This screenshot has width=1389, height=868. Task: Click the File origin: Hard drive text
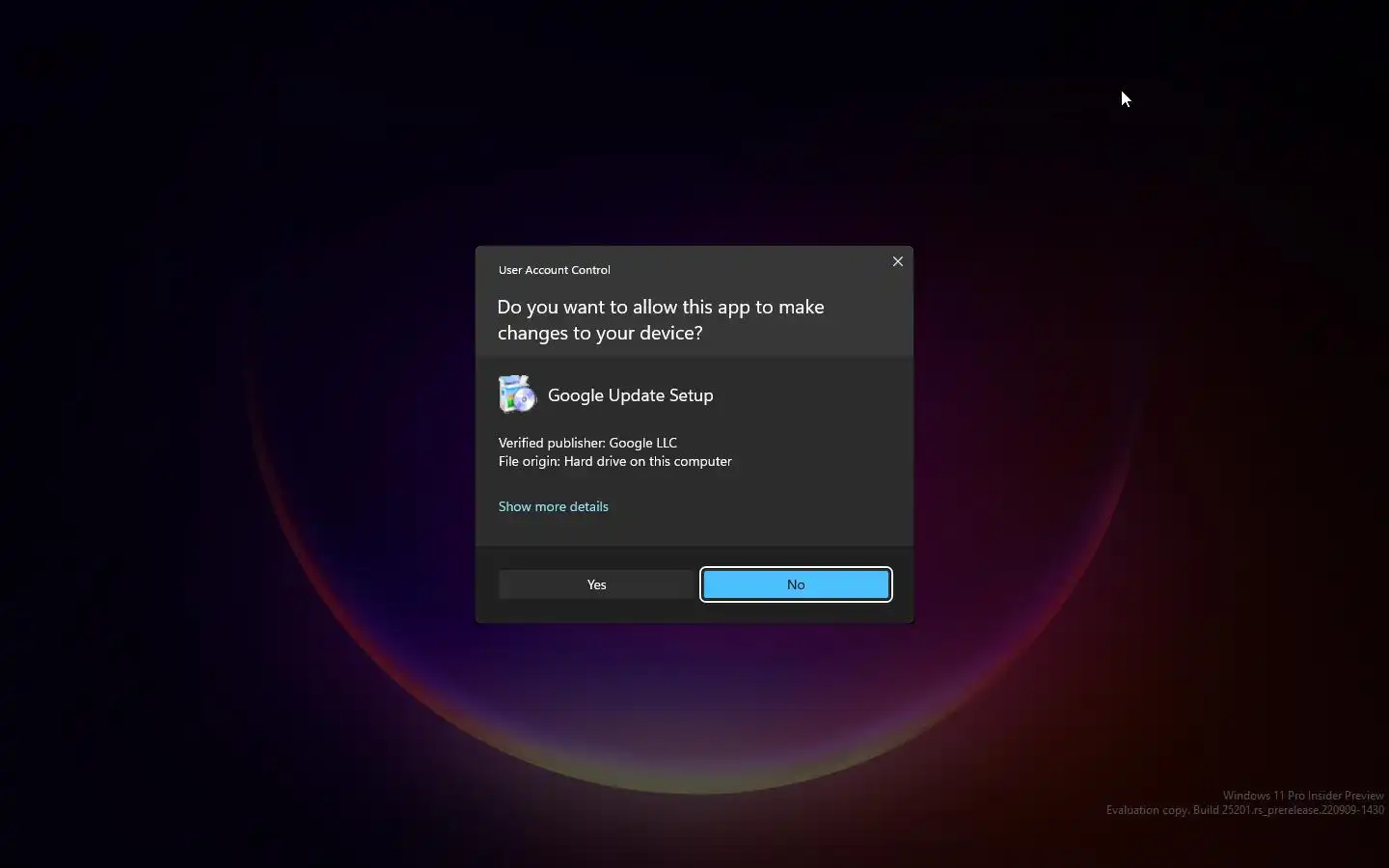pyautogui.click(x=614, y=461)
